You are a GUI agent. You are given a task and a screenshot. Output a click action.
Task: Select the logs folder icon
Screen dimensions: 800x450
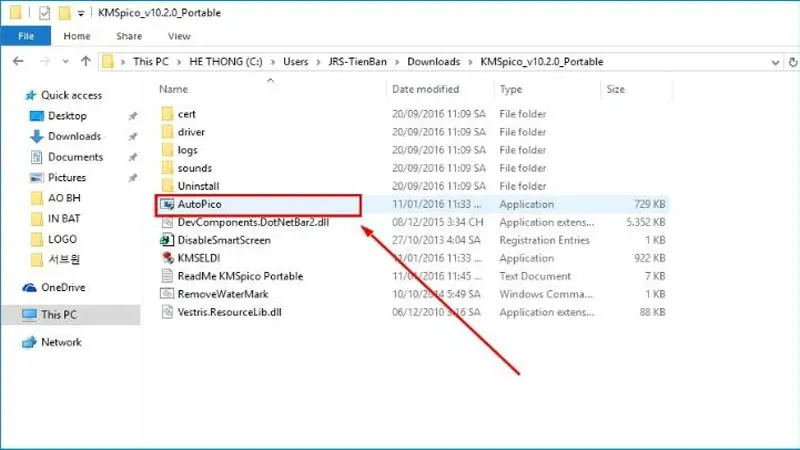(167, 150)
